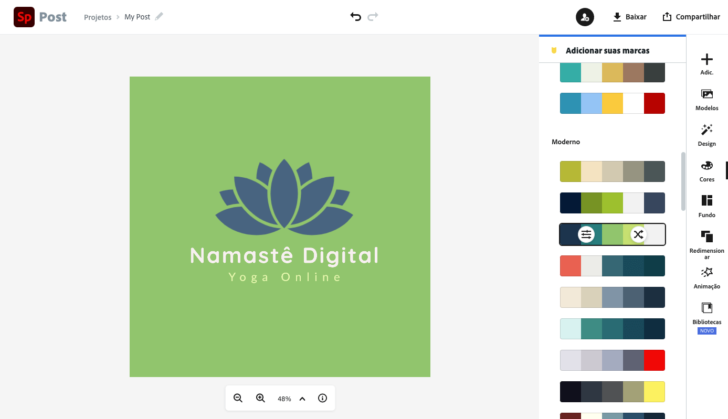The height and width of the screenshot is (419, 728).
Task: Rename My Post with pencil icon
Action: click(x=159, y=17)
